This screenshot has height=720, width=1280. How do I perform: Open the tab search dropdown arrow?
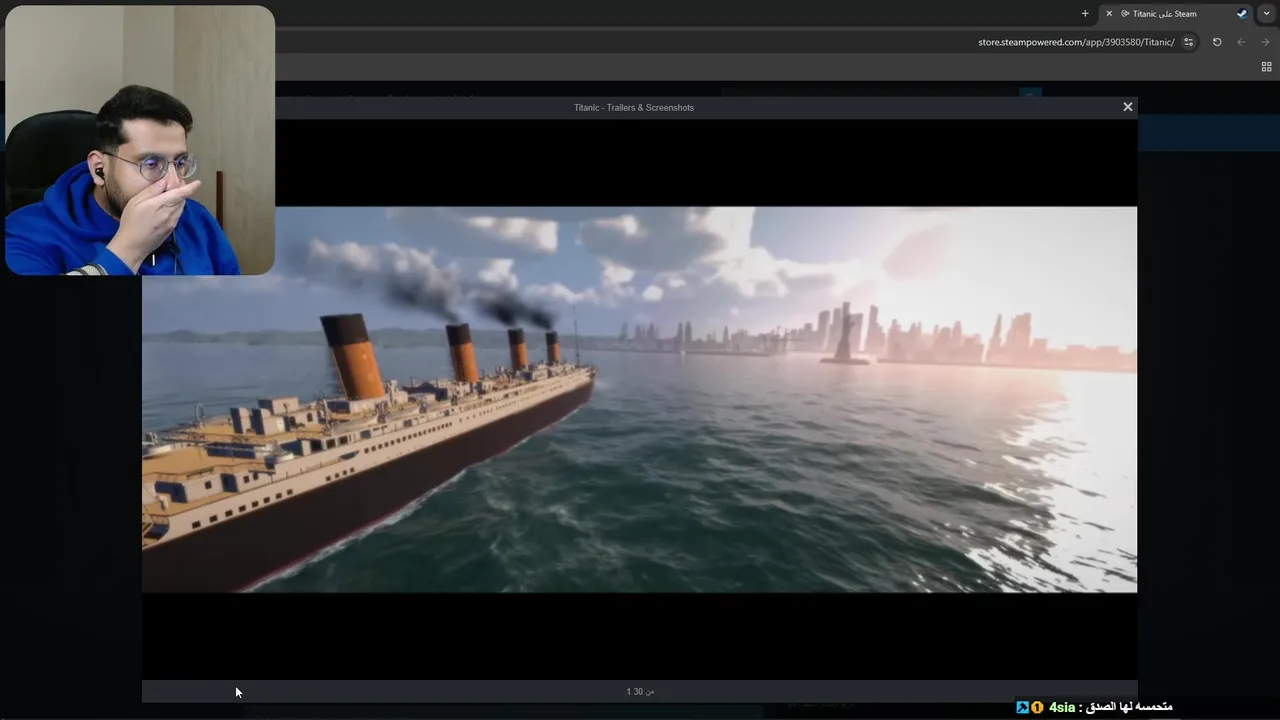(1267, 14)
